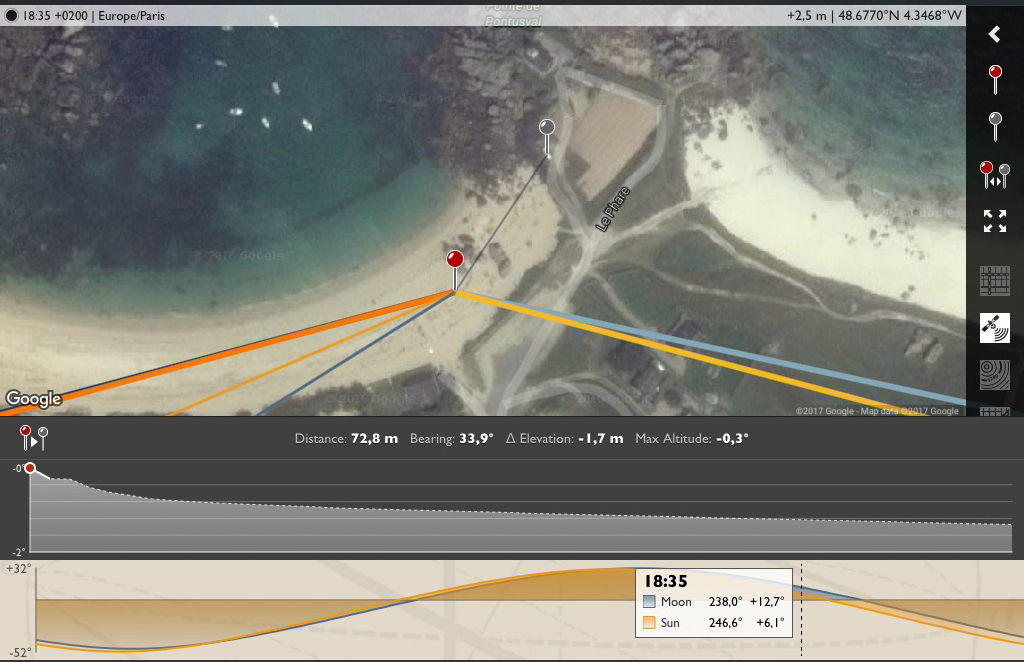Select the red primary pin tool

(x=995, y=80)
